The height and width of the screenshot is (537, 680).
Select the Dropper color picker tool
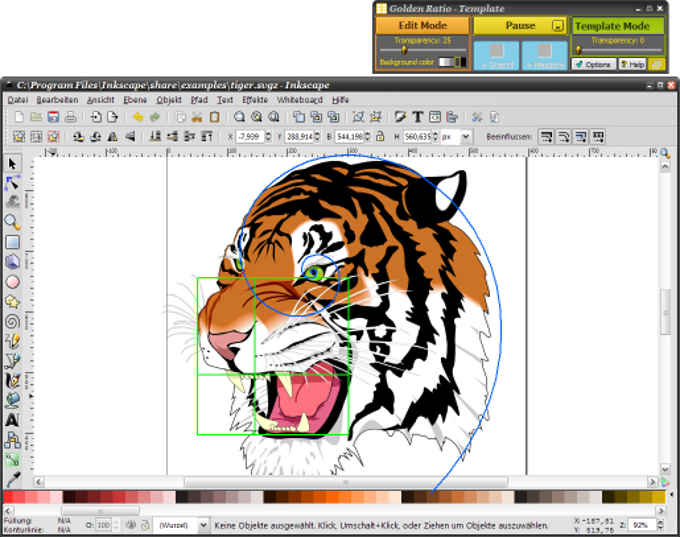tap(13, 479)
